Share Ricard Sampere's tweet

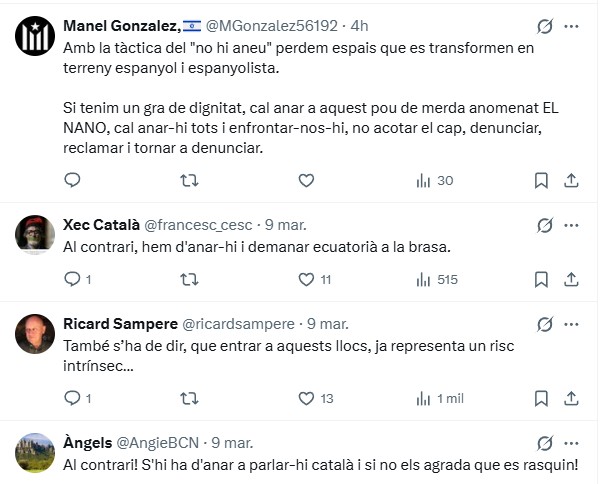click(x=571, y=398)
